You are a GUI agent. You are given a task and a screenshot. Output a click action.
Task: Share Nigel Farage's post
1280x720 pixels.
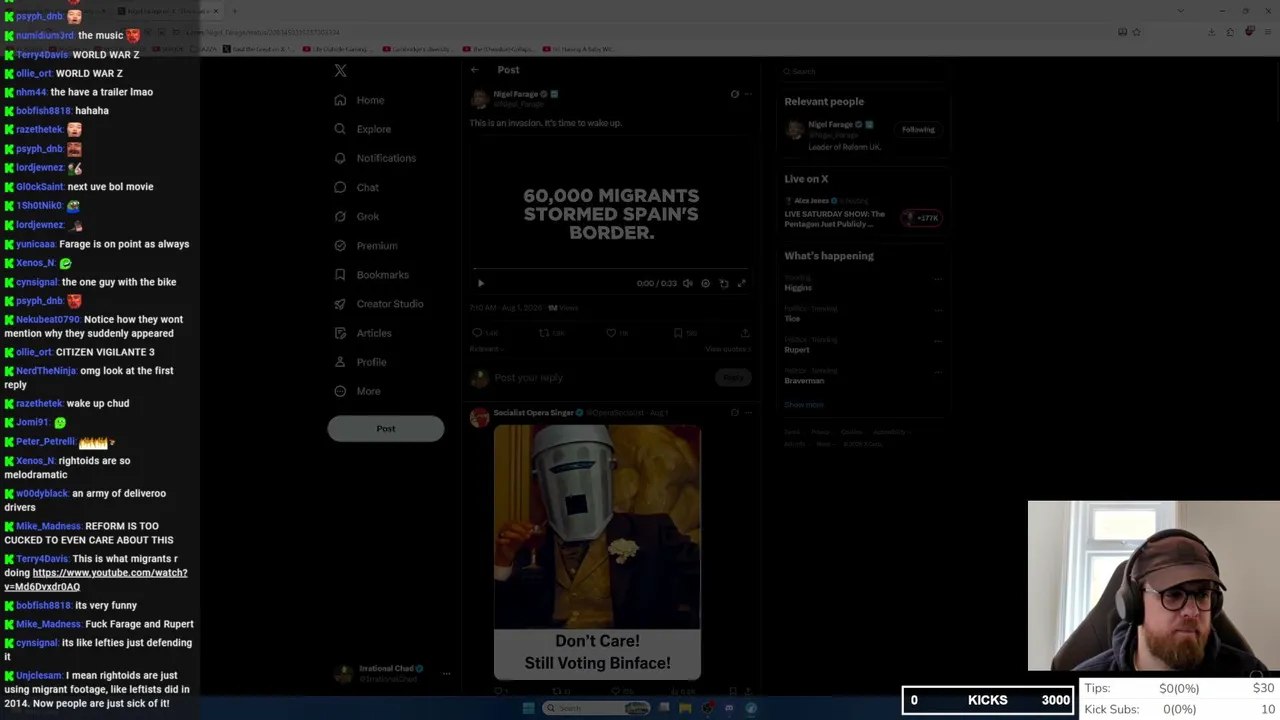tap(745, 333)
